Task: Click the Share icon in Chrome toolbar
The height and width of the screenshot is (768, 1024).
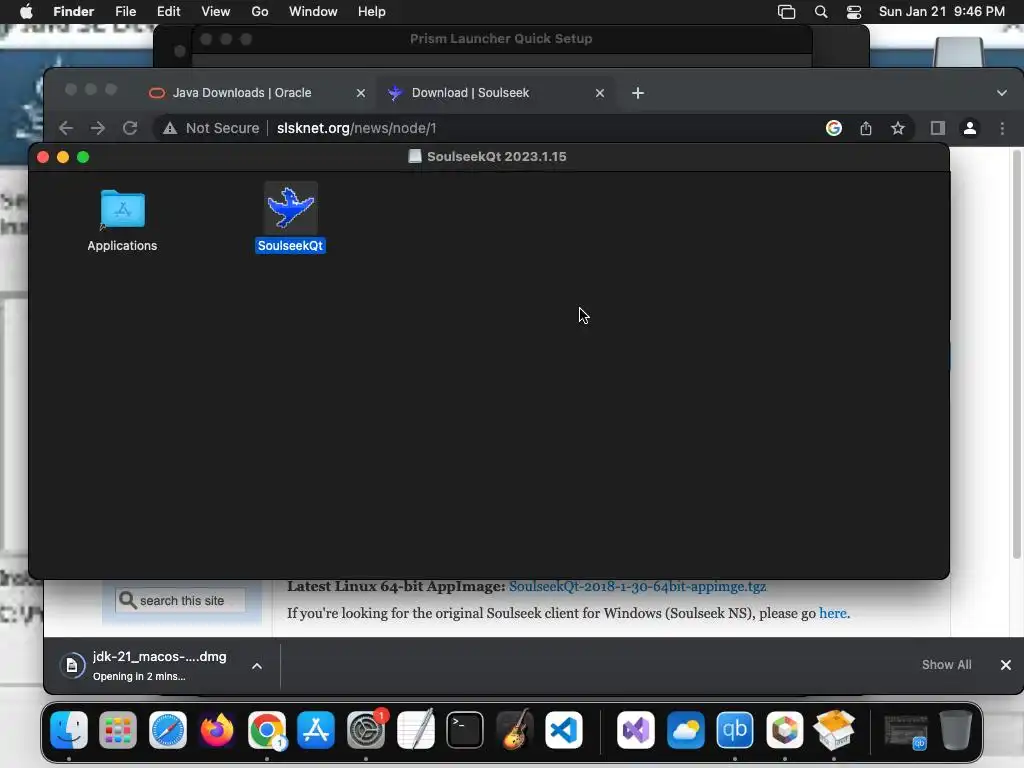Action: click(866, 128)
